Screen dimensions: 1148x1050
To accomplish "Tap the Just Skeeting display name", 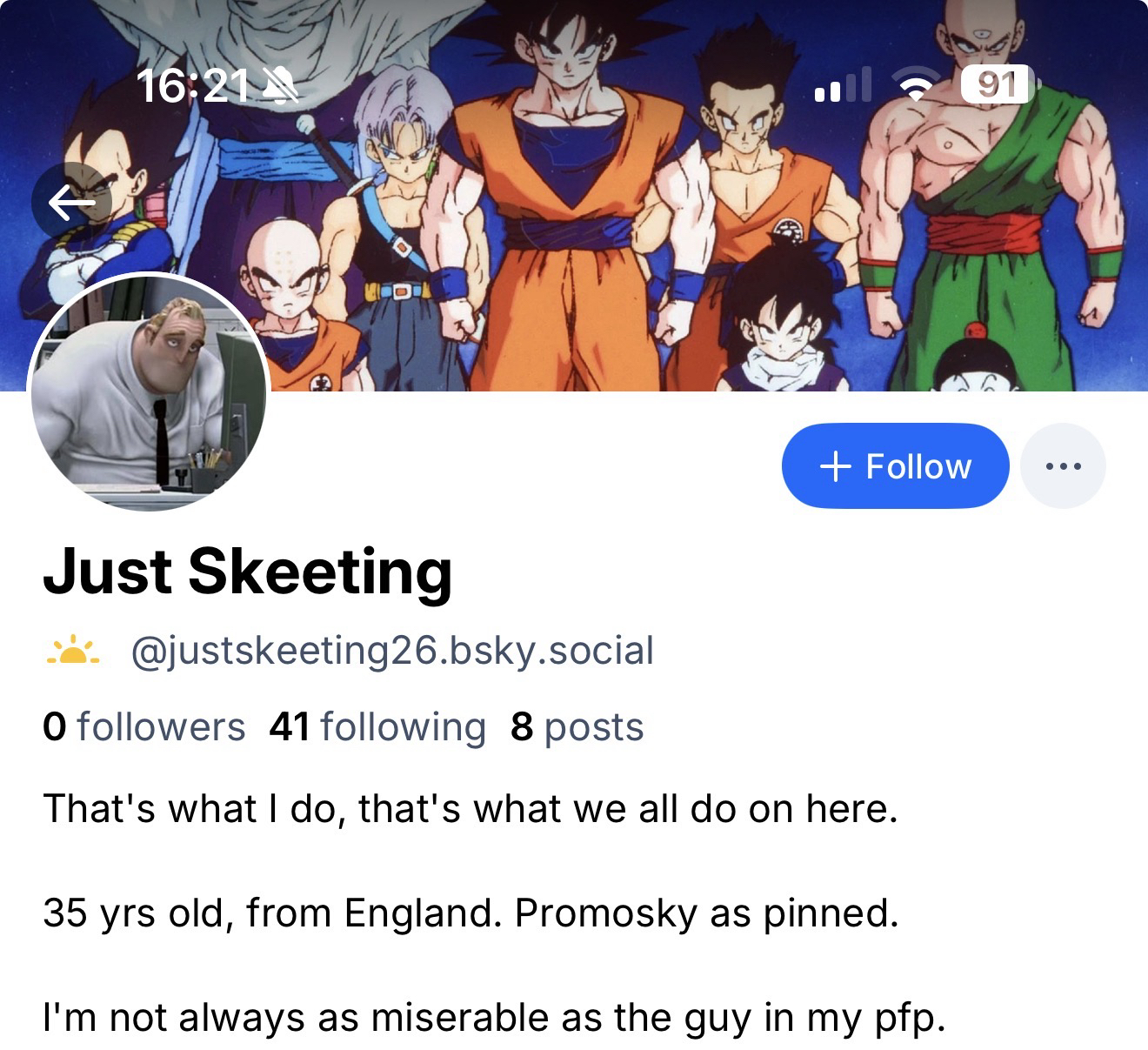I will [x=248, y=572].
